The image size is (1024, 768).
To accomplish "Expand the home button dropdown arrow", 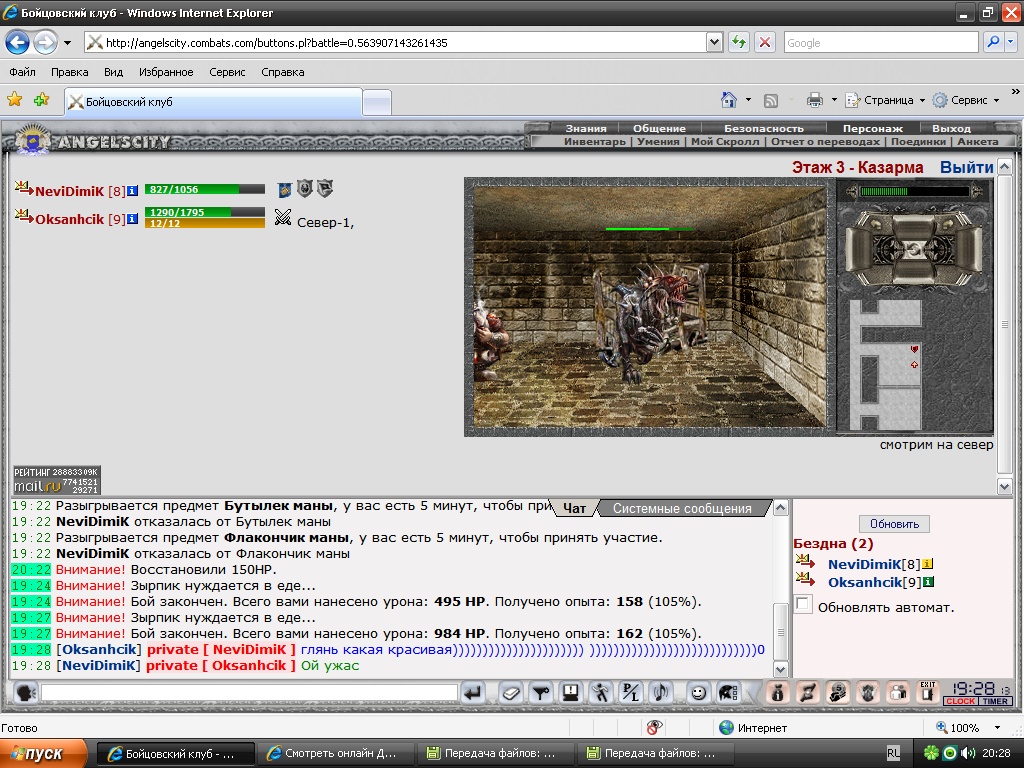I will [x=748, y=100].
